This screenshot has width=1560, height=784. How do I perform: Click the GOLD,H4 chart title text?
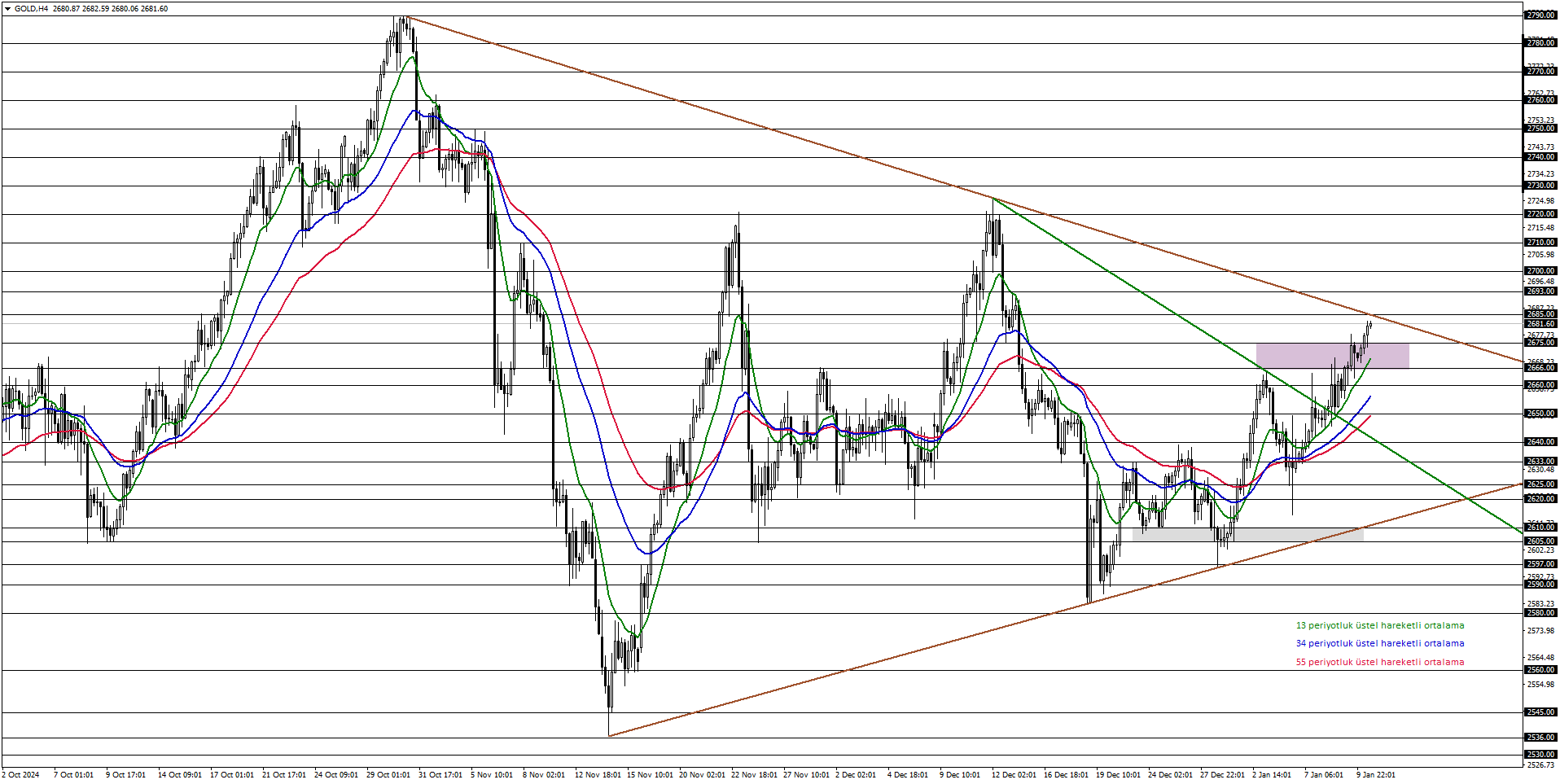click(31, 9)
